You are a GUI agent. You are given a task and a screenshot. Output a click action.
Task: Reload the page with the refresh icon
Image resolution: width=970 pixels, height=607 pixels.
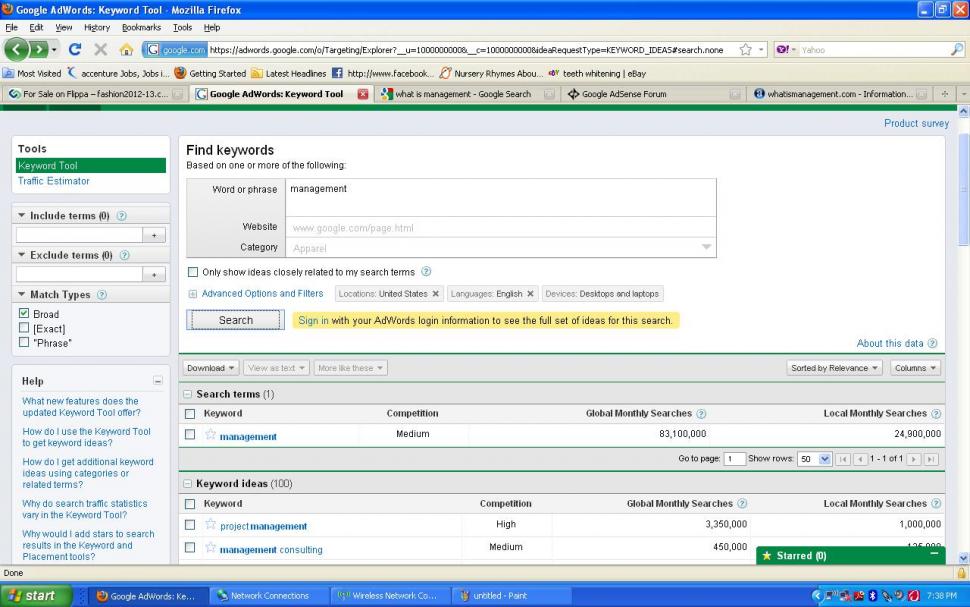[x=75, y=50]
